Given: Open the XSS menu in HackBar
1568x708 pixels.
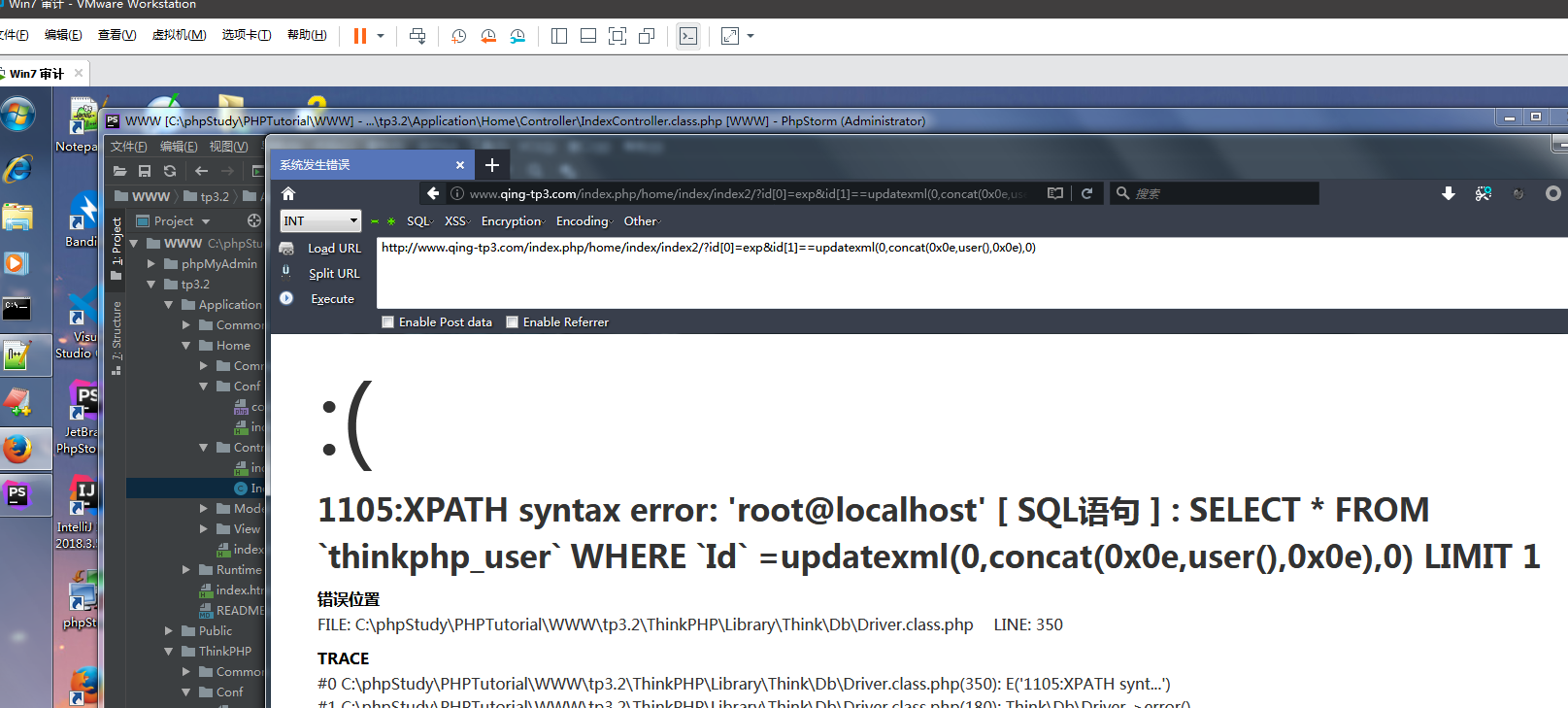Looking at the screenshot, I should tap(456, 221).
